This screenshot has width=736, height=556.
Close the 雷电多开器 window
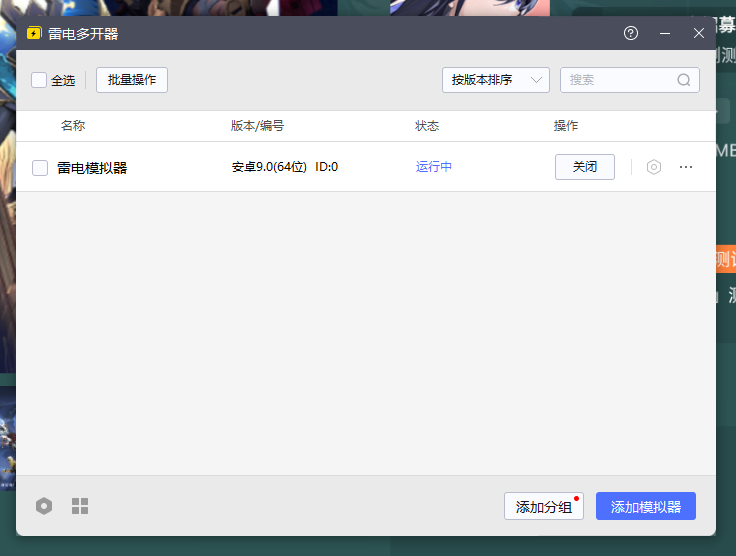coord(698,33)
